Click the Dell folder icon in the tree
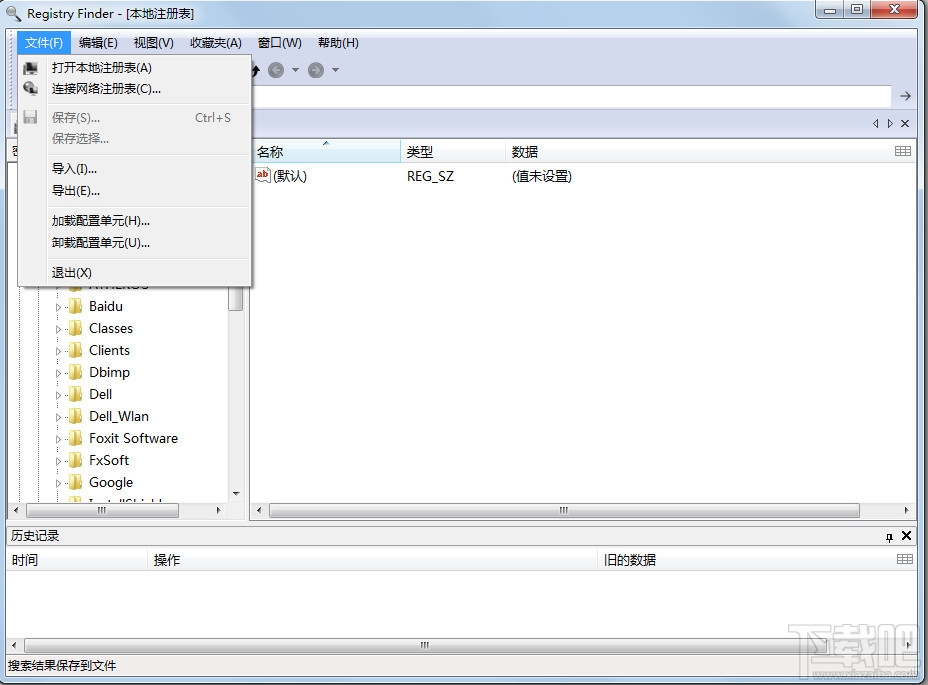The image size is (928, 685). tap(77, 394)
